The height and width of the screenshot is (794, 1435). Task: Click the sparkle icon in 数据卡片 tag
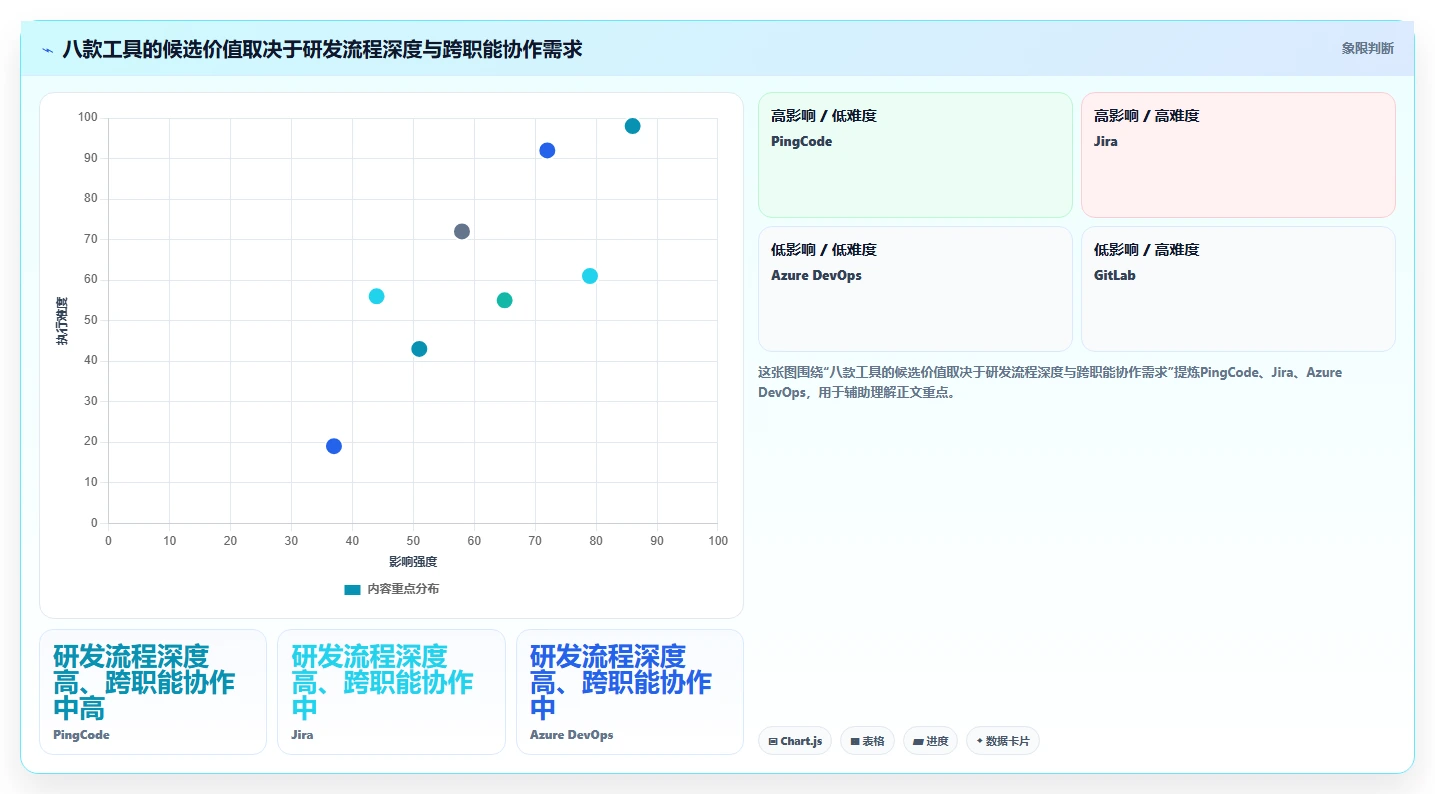(980, 742)
